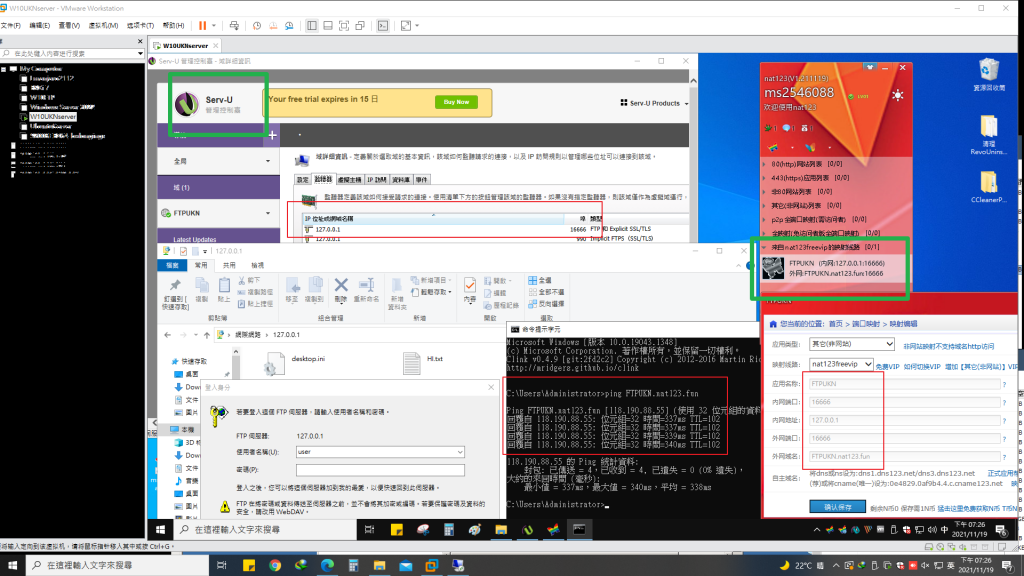This screenshot has height=576, width=1024.
Task: Open Serv-U Products dropdown
Action: click(x=654, y=103)
